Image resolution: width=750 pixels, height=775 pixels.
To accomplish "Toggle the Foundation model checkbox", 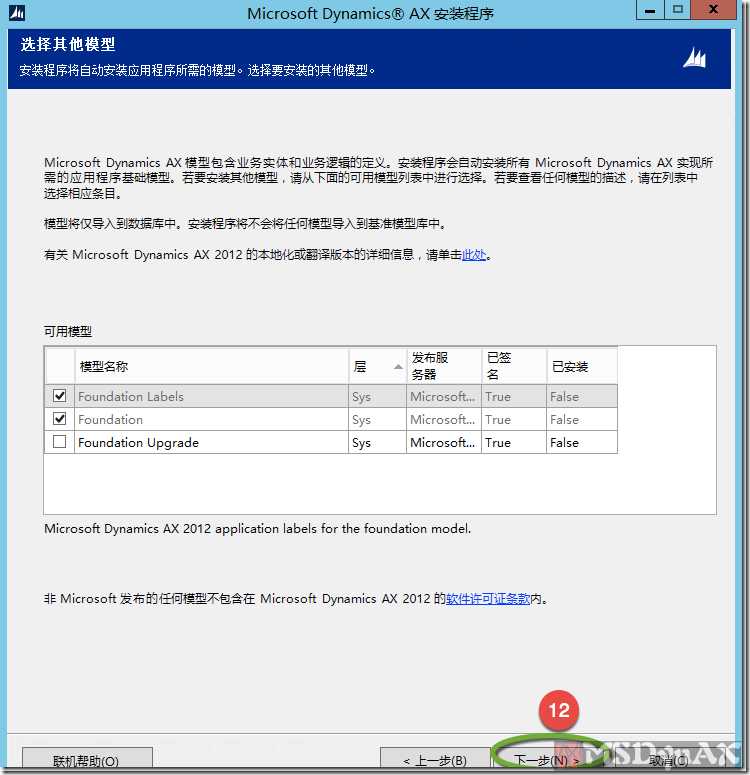I will tap(60, 419).
